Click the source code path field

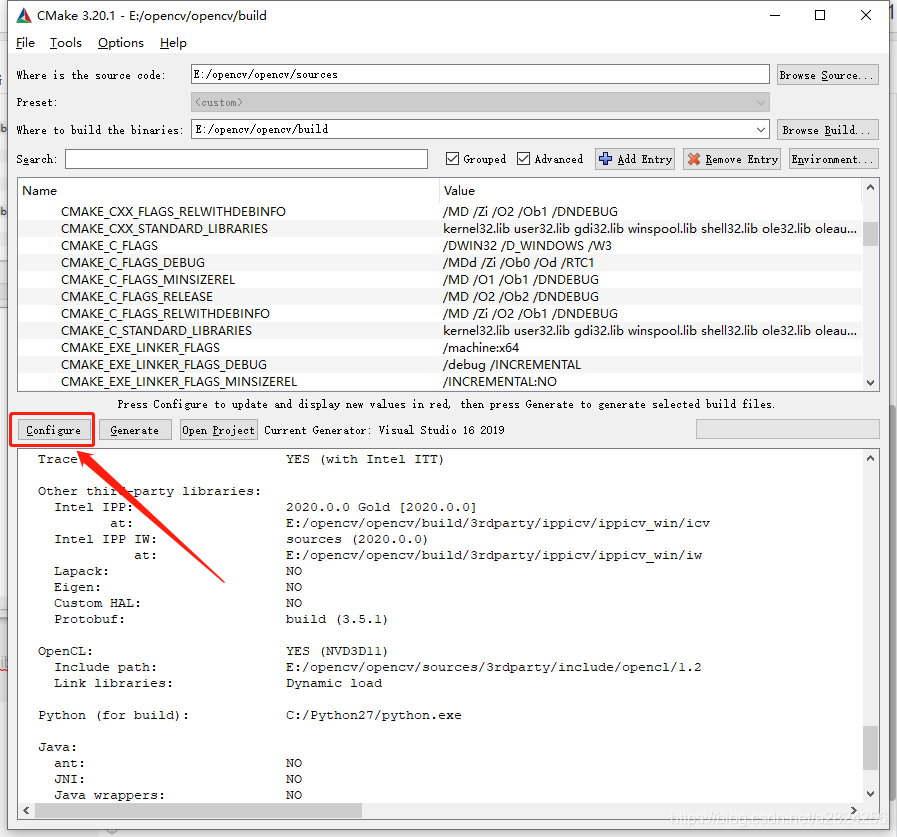[480, 74]
